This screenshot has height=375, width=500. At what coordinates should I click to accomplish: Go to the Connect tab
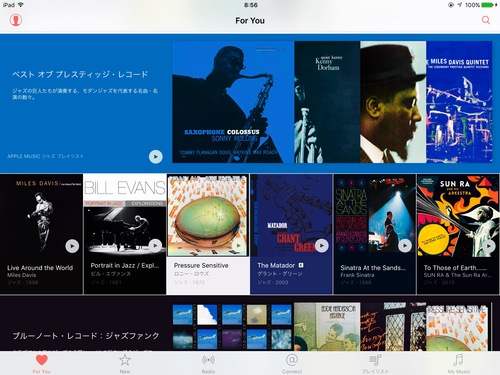click(x=292, y=364)
